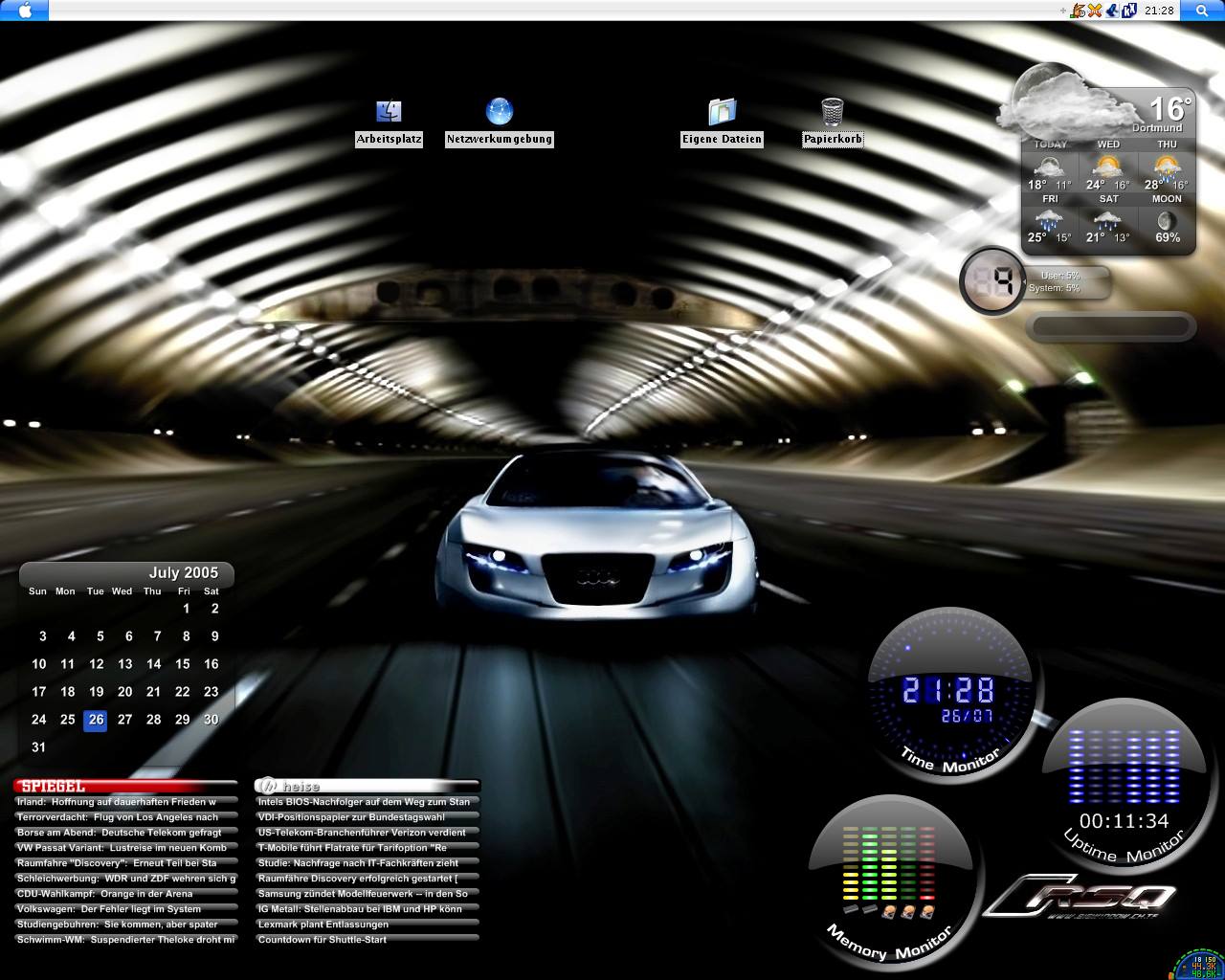Open headline VDI-Positionspapier zur Bundestagswahl
The height and width of the screenshot is (980, 1225).
367,817
